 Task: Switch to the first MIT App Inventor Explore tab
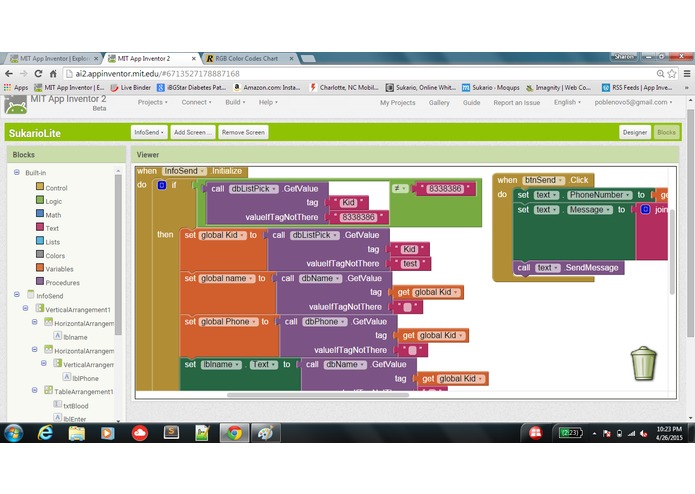[x=54, y=58]
